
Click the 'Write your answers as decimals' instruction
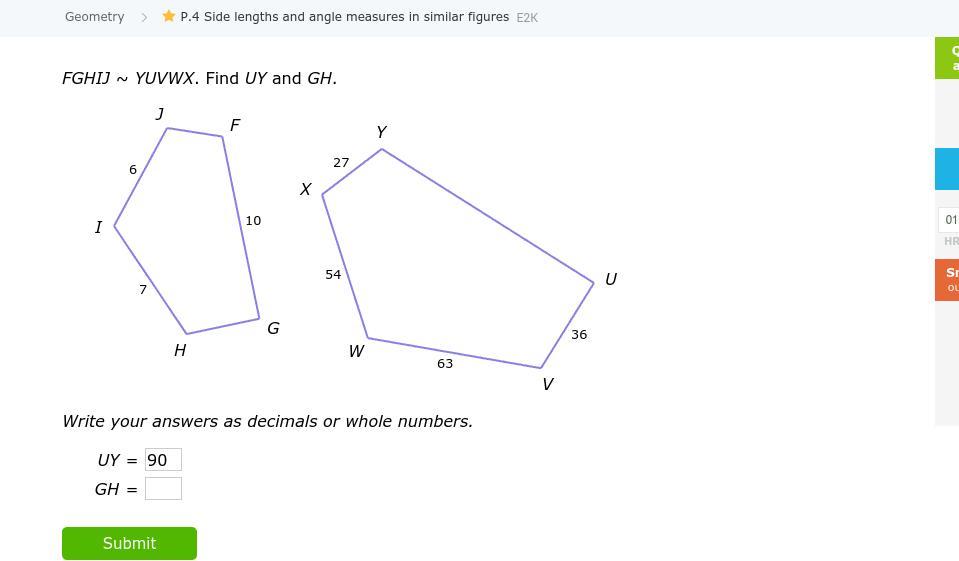point(267,421)
